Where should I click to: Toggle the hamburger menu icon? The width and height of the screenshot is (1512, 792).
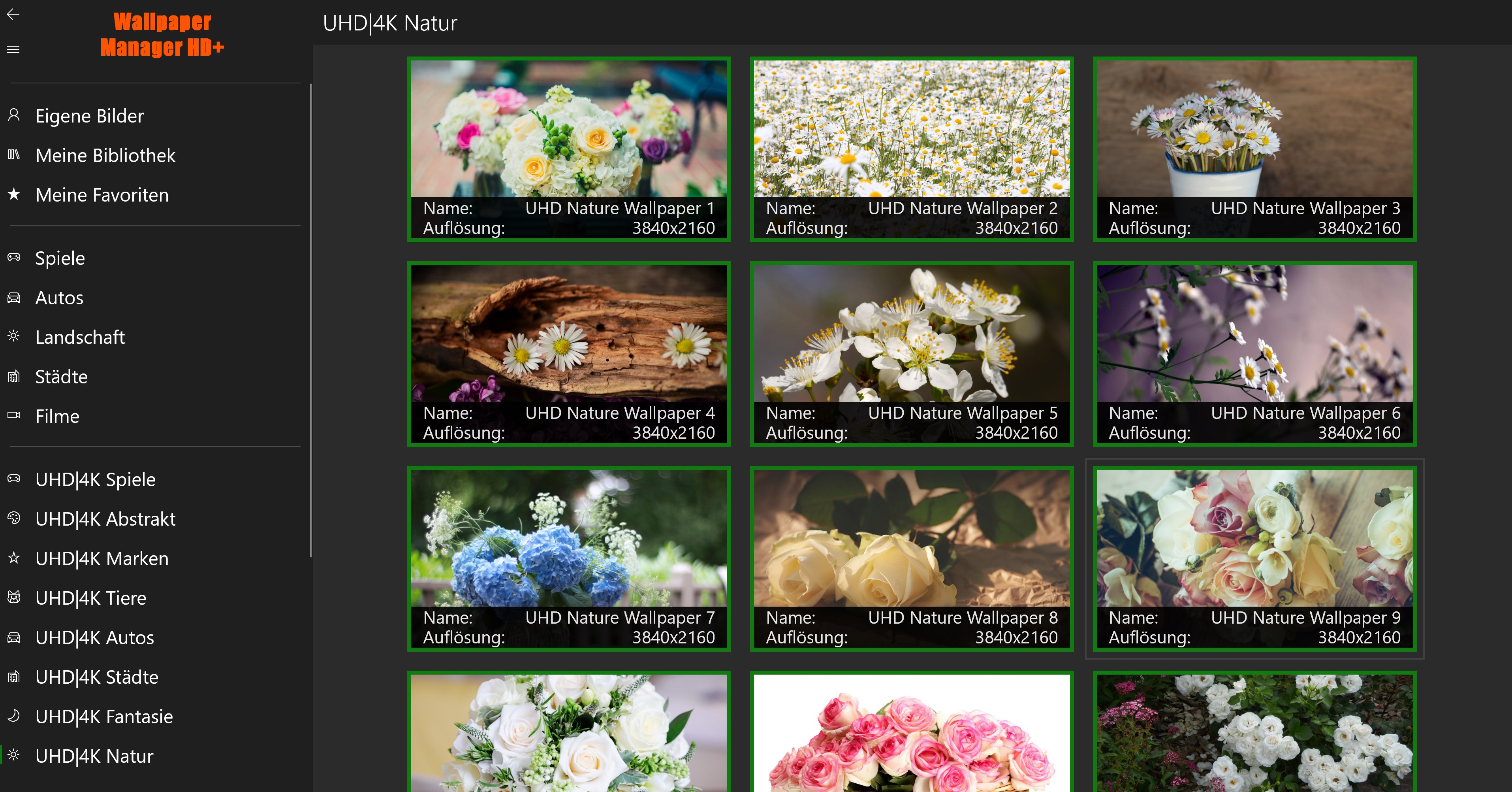13,49
